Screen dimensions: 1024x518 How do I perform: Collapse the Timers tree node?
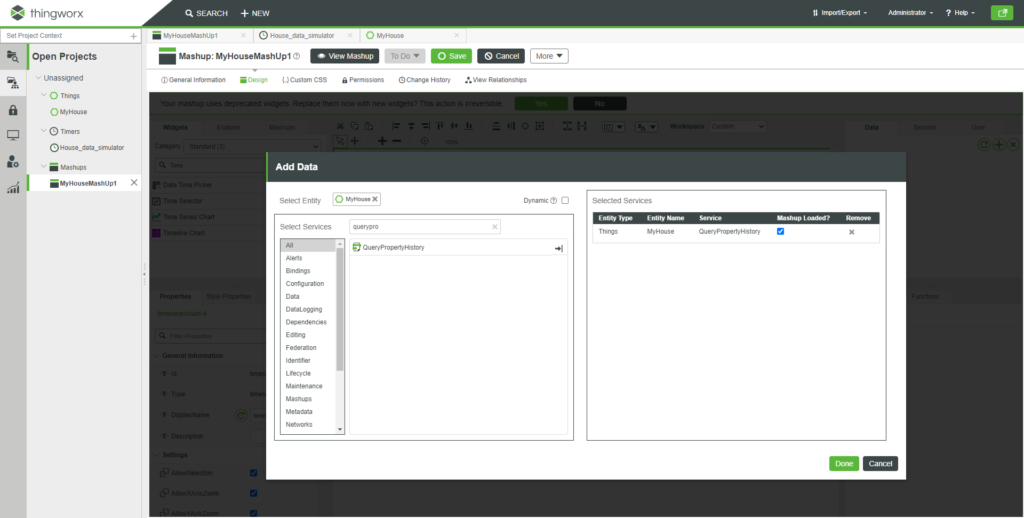[x=44, y=131]
